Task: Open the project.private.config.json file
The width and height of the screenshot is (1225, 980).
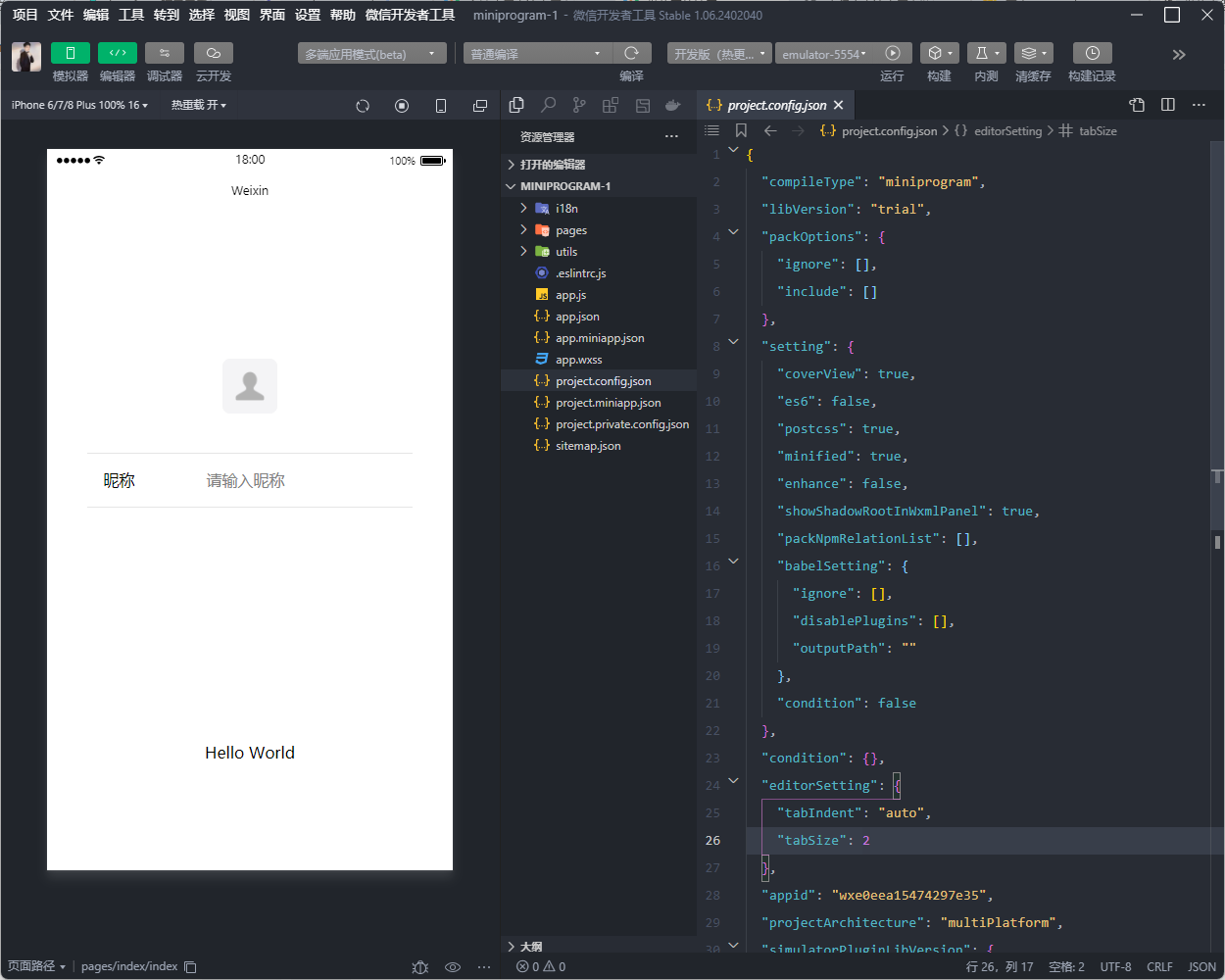Action: 599,424
